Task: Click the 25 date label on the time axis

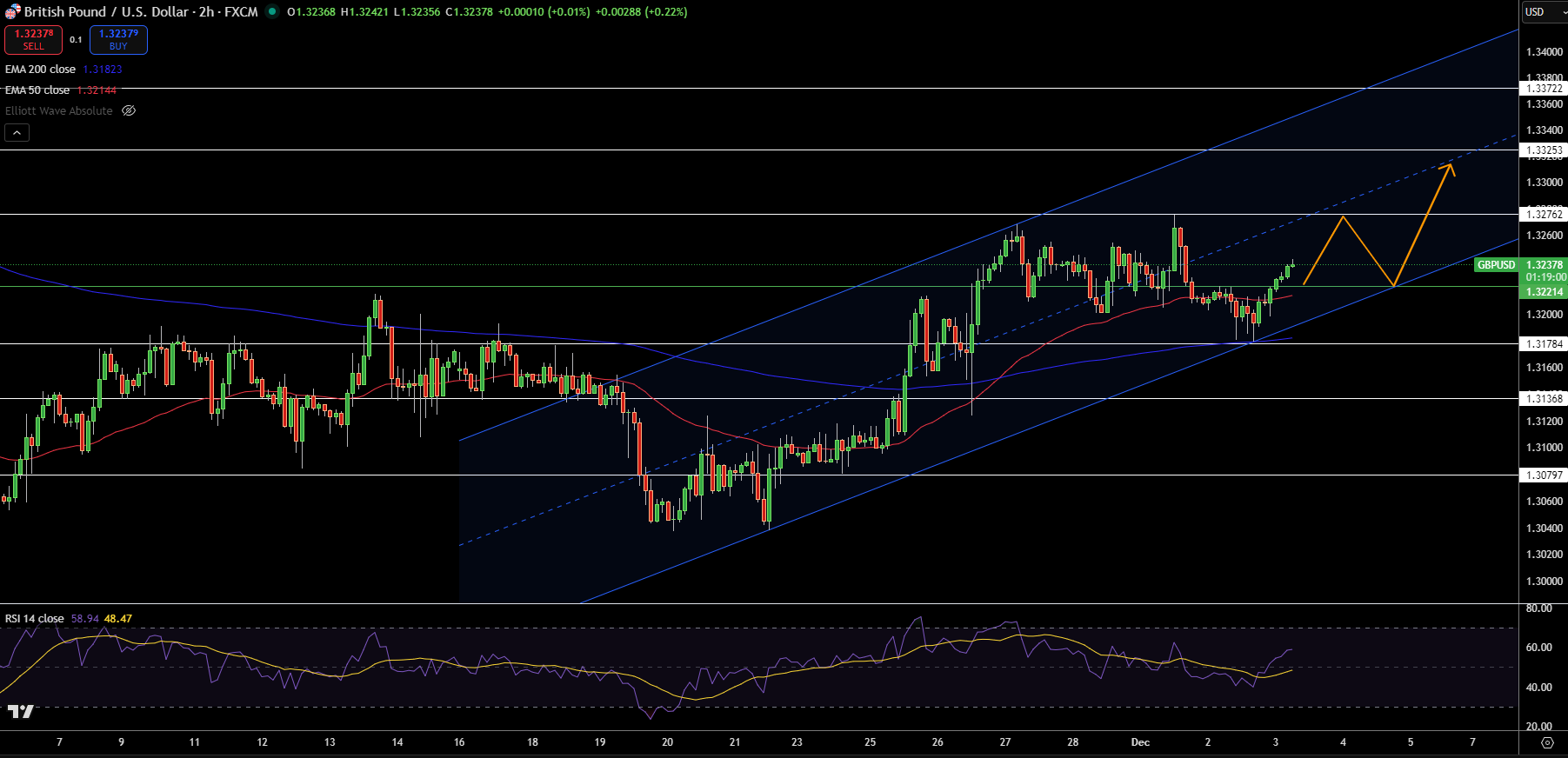Action: (x=871, y=741)
